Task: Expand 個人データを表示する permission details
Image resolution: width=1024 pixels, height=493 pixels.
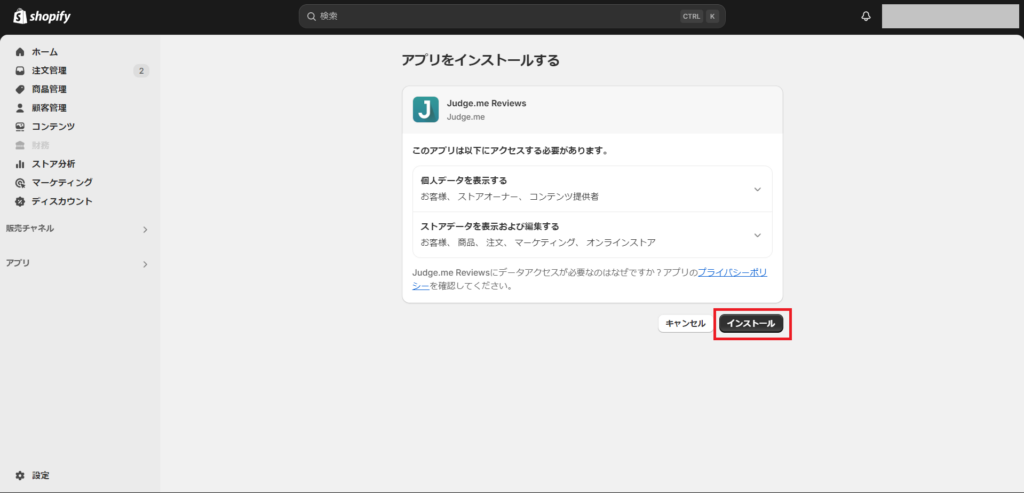Action: 757,189
